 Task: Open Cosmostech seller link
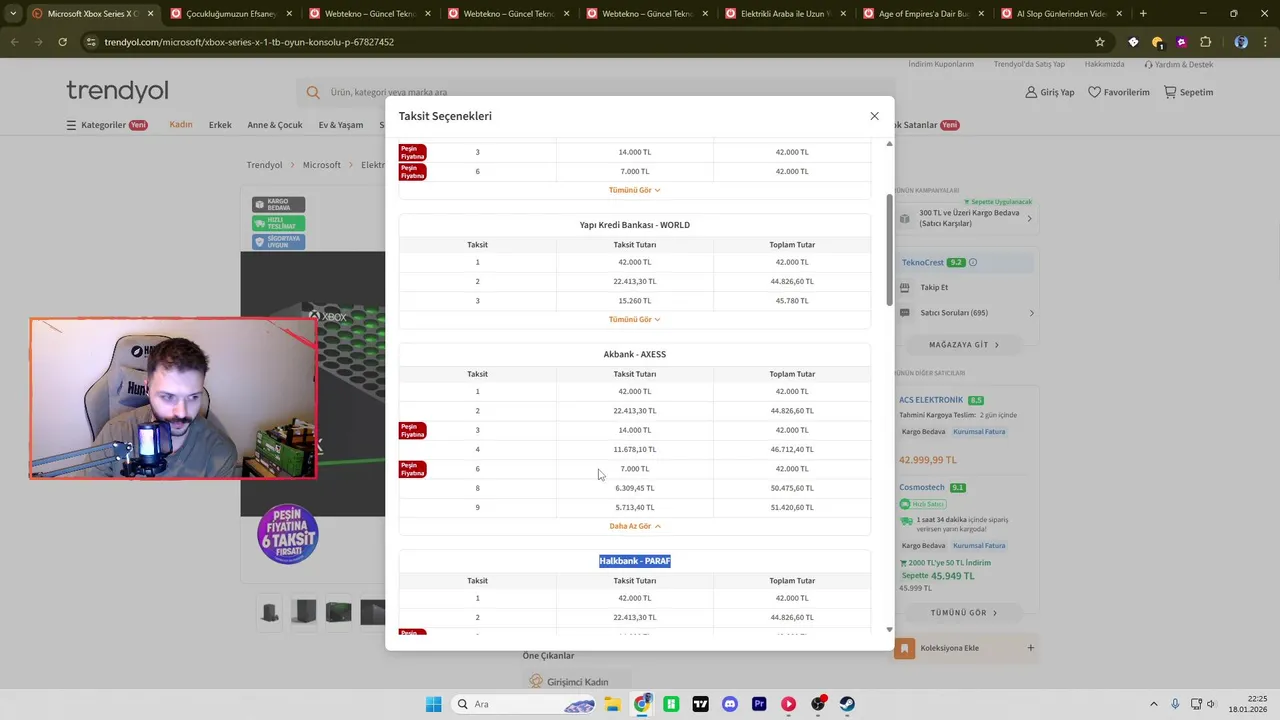pos(922,488)
